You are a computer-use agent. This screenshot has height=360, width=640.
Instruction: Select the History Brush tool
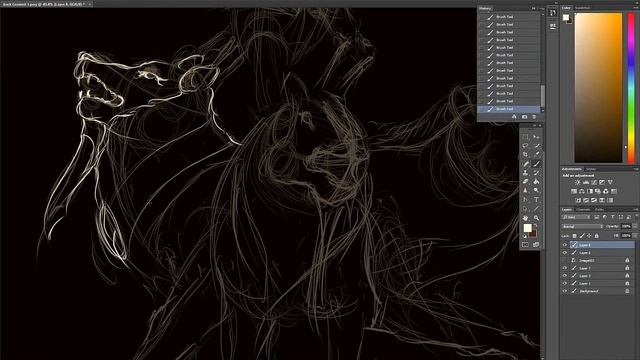[536, 173]
